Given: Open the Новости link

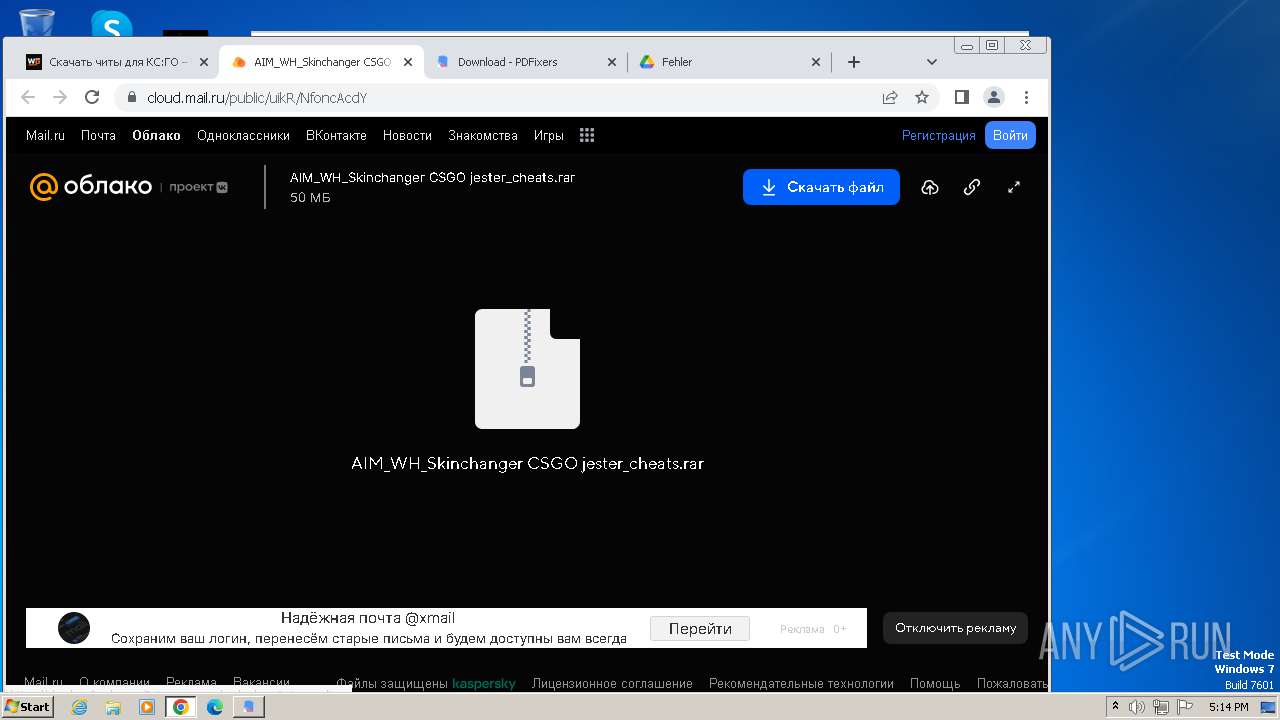Looking at the screenshot, I should 407,135.
